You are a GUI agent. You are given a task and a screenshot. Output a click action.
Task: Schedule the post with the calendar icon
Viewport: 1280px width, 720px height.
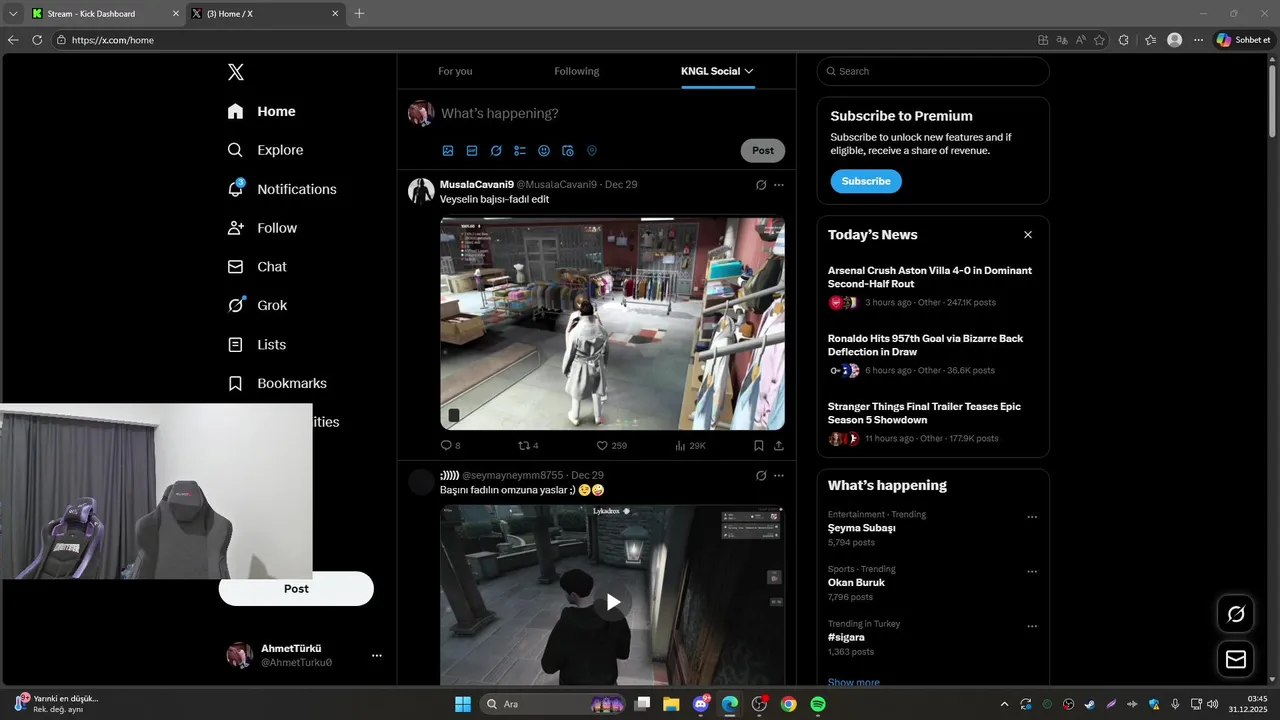568,151
